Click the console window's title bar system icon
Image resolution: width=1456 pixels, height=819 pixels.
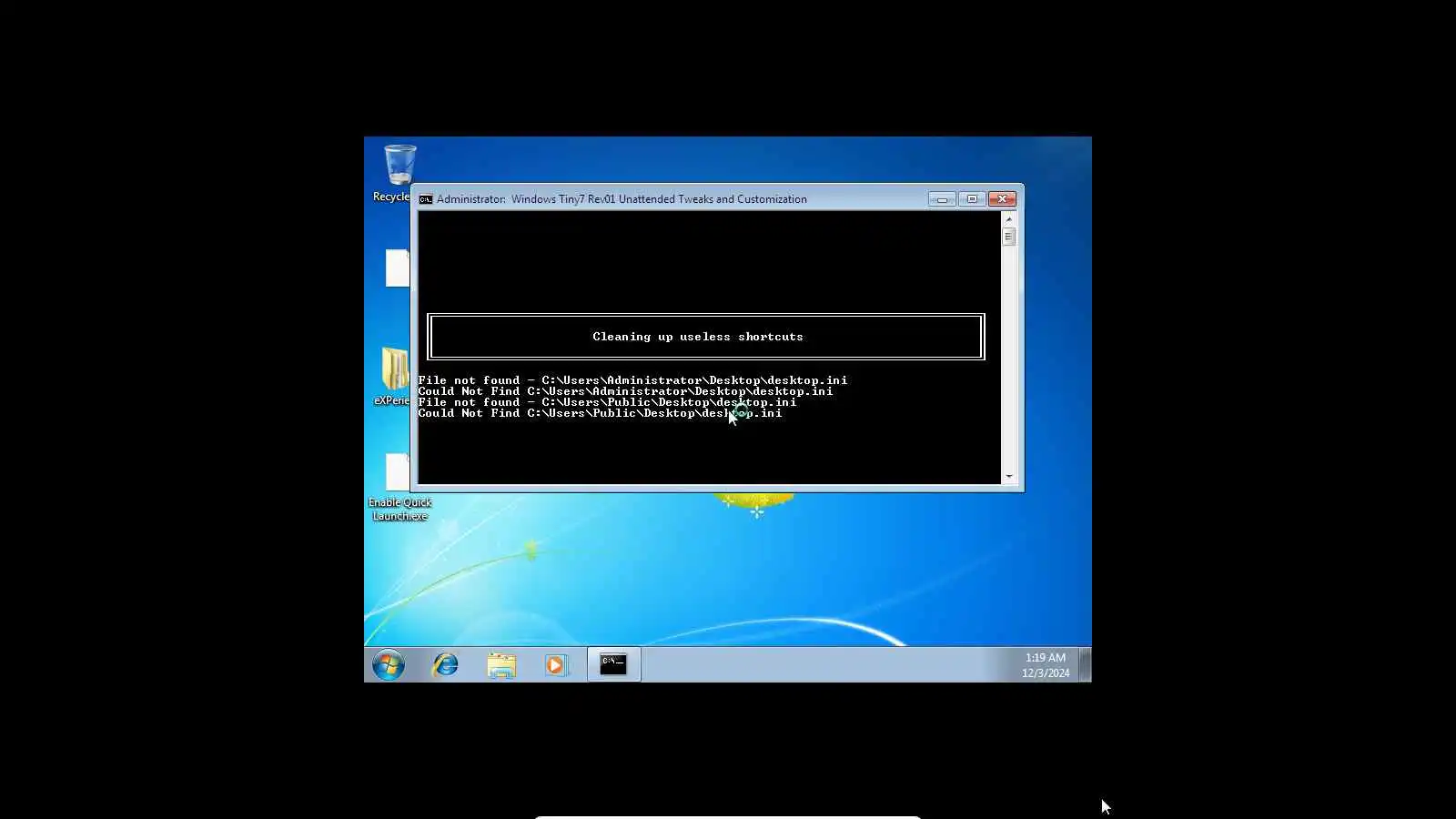(x=426, y=199)
